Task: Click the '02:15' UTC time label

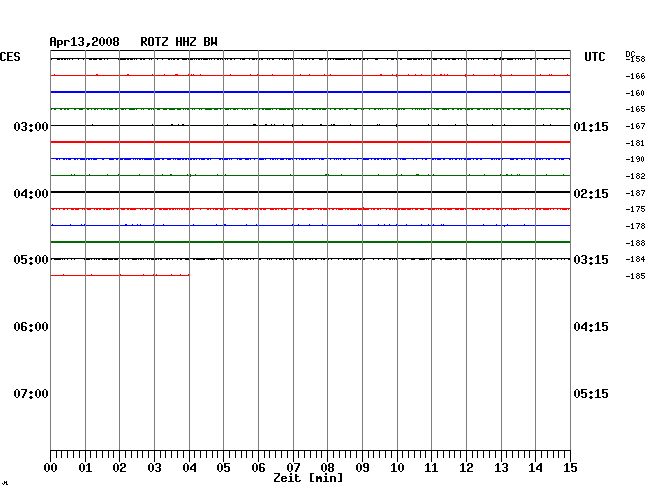Action: [x=591, y=194]
